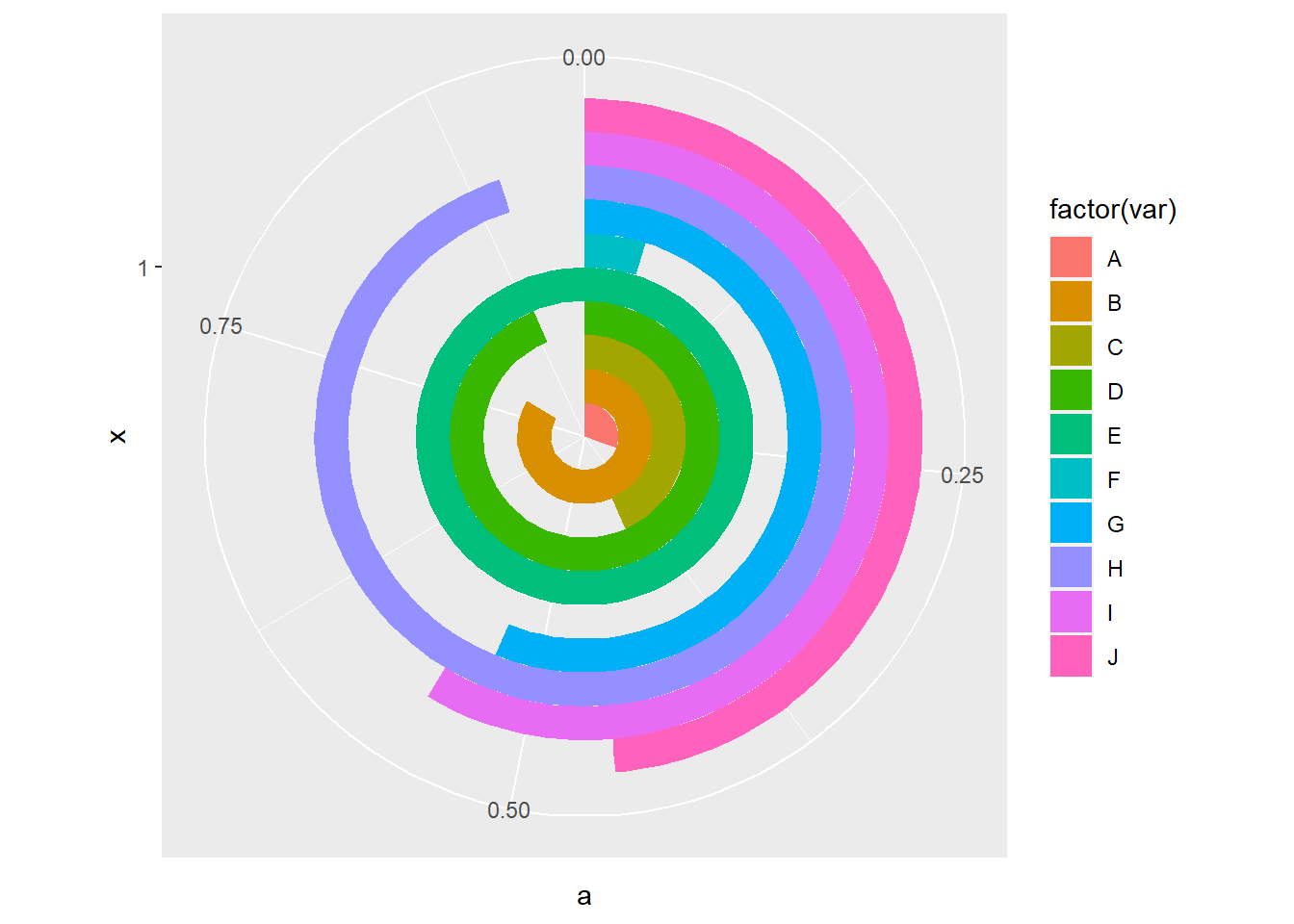Select the teal-green legend swatch for E
Viewport: 1294px width, 924px height.
(1071, 435)
